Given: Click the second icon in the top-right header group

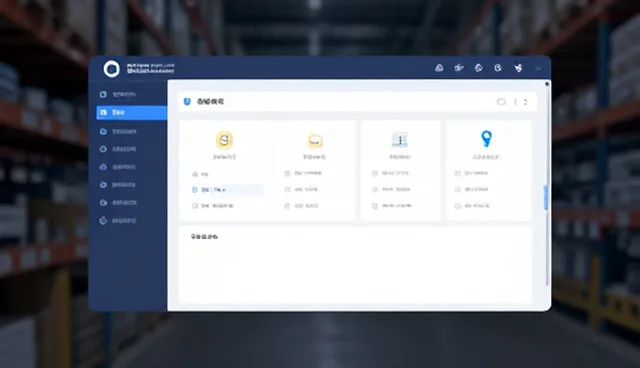Looking at the screenshot, I should [x=459, y=68].
